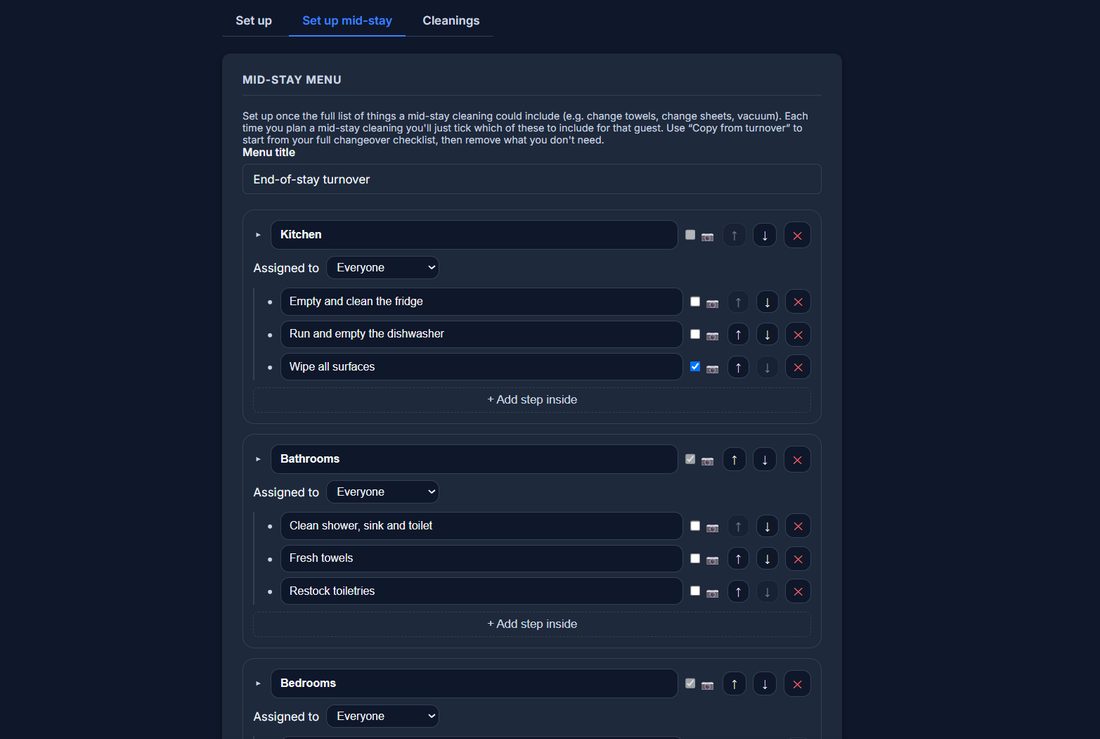Image resolution: width=1100 pixels, height=739 pixels.
Task: Delete the Clean shower, sink and toilet step
Action: click(798, 526)
